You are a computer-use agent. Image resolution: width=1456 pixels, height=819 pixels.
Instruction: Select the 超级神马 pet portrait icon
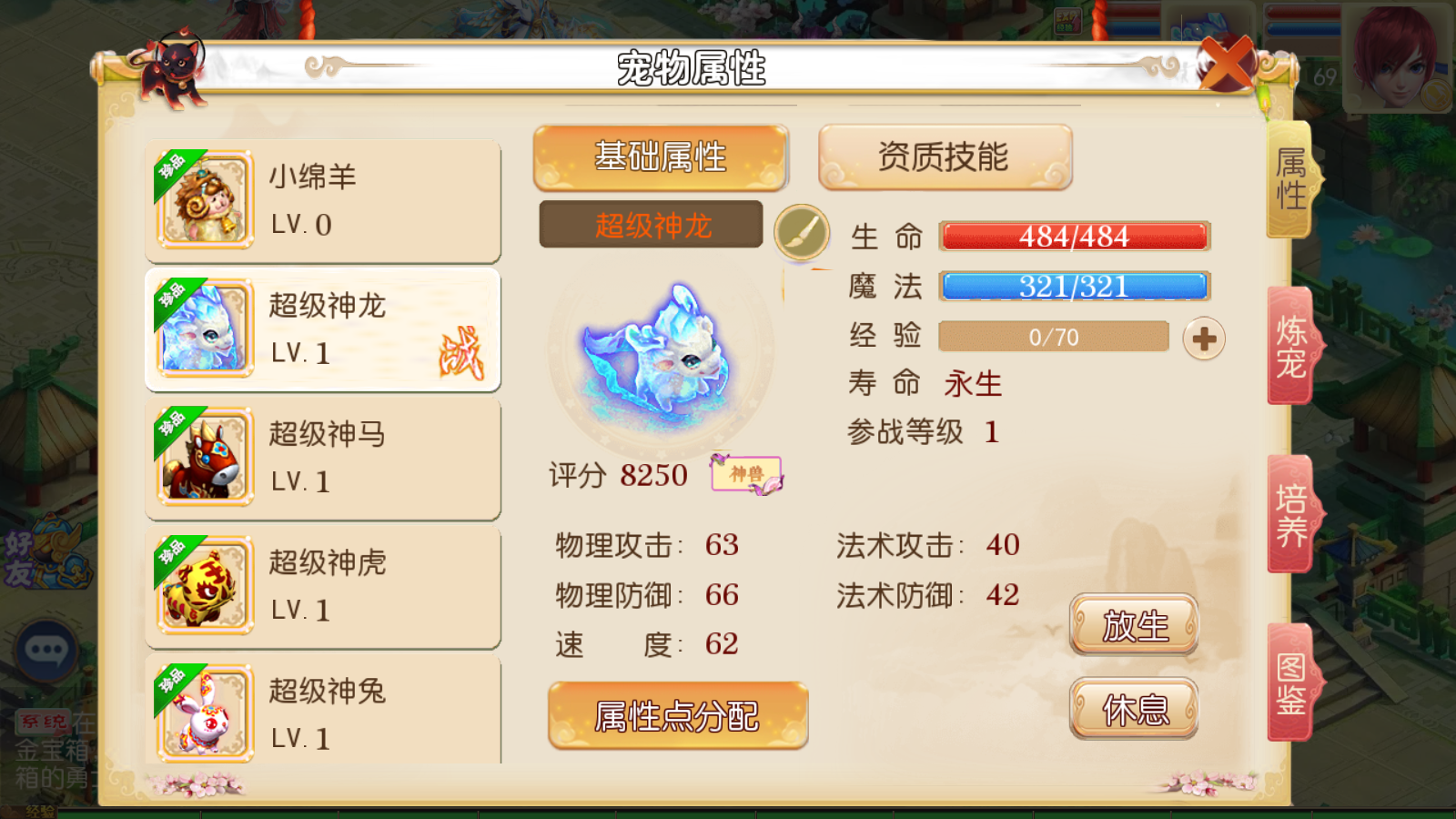pos(205,457)
